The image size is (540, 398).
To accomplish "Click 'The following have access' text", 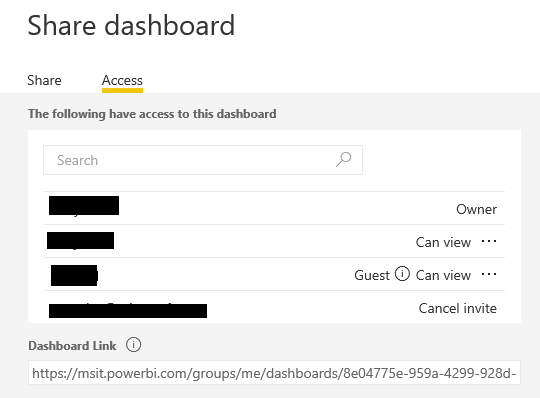I will click(x=152, y=114).
